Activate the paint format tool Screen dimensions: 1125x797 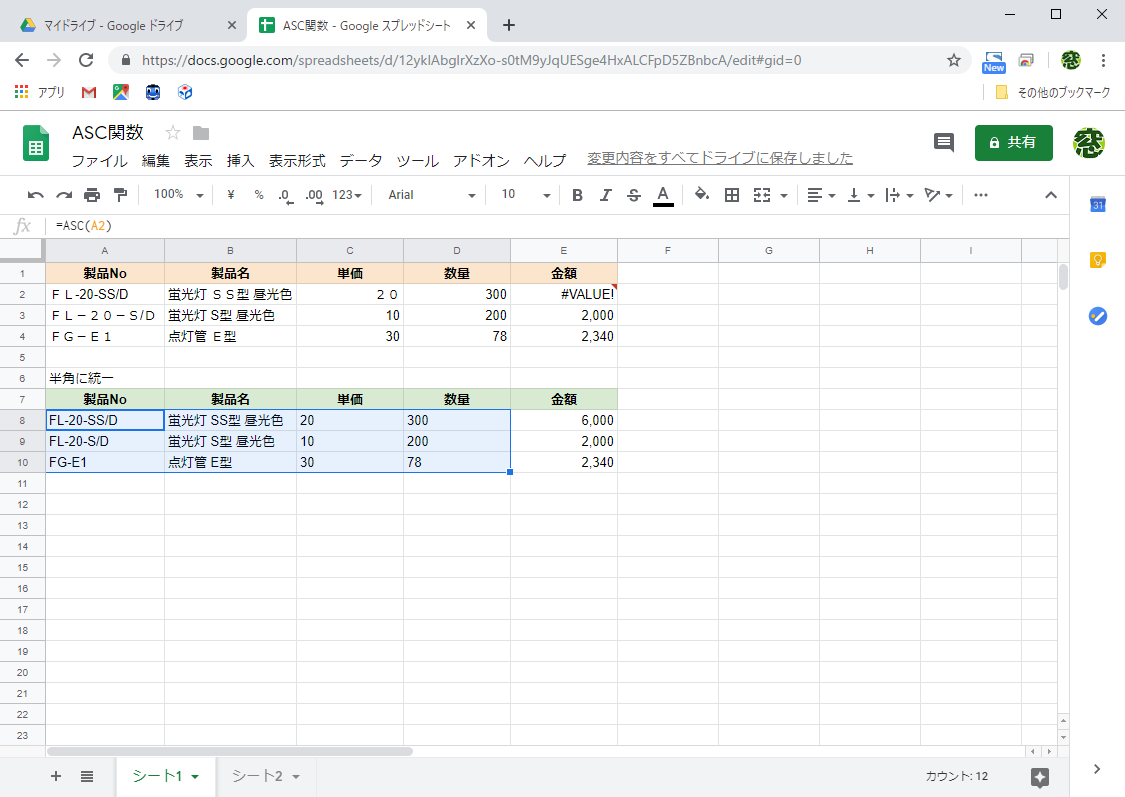(121, 195)
